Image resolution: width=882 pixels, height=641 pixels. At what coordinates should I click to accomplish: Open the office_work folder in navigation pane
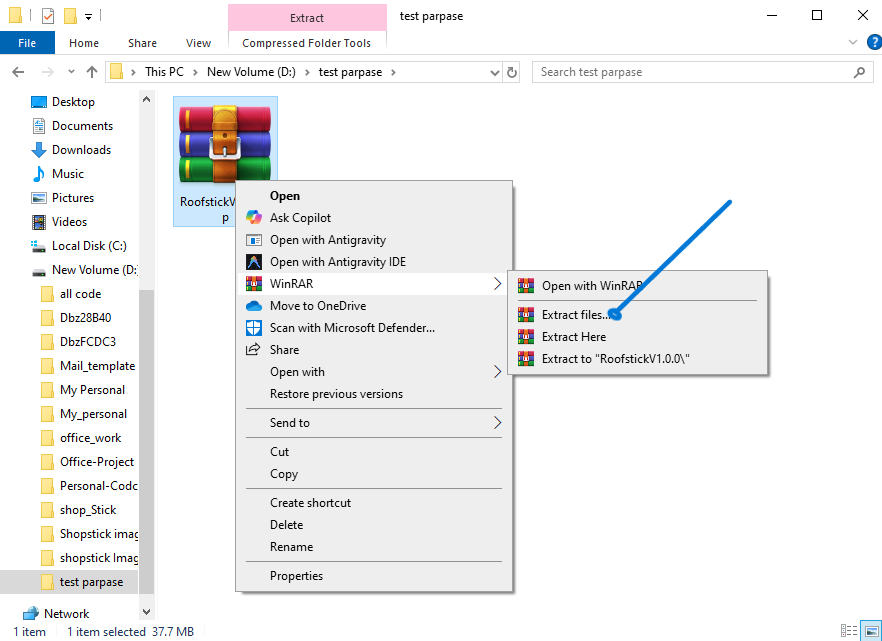click(x=91, y=438)
